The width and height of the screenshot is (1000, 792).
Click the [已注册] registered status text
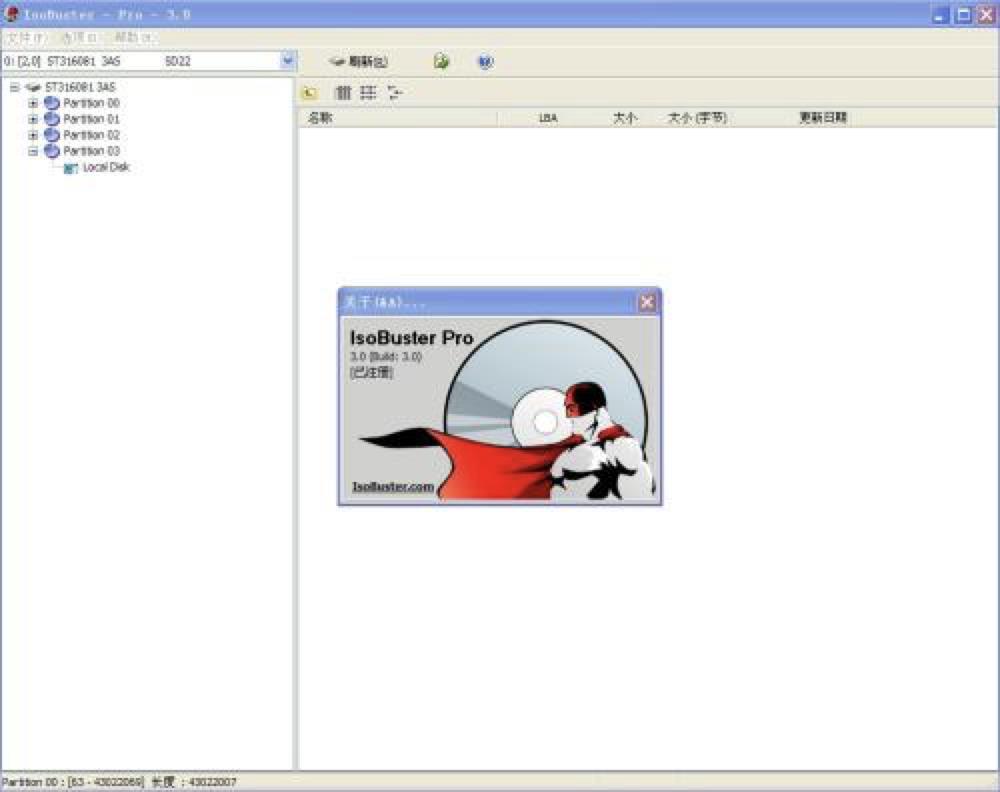click(371, 372)
